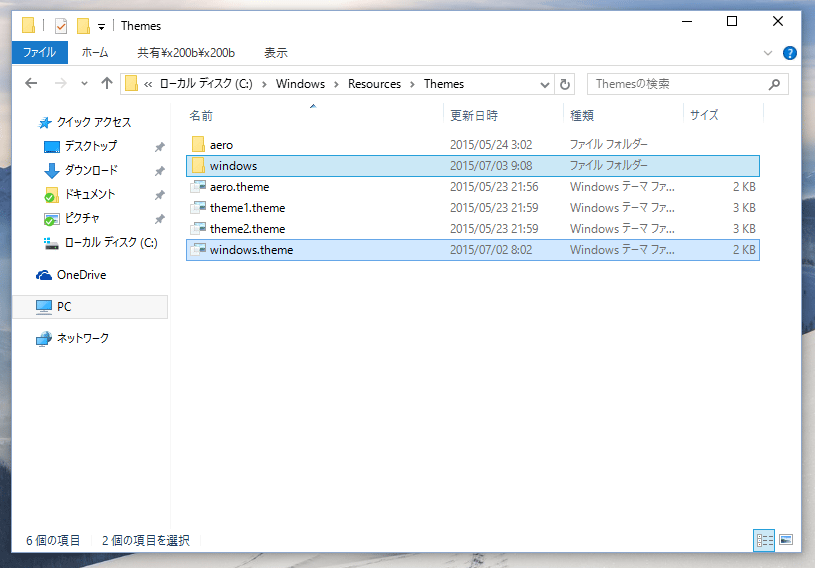Open ダウンロード in navigation pane
The height and width of the screenshot is (568, 815).
[x=91, y=170]
